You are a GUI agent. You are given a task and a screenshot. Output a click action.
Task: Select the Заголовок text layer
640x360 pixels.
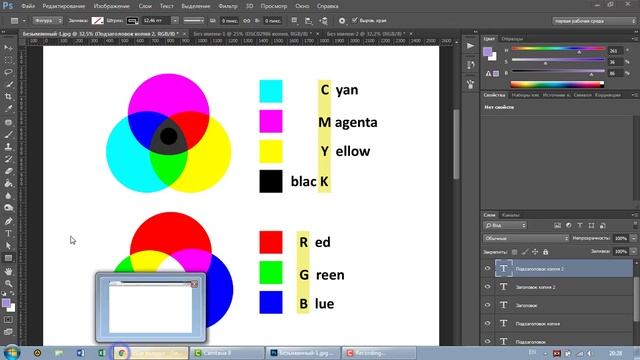[x=564, y=305]
